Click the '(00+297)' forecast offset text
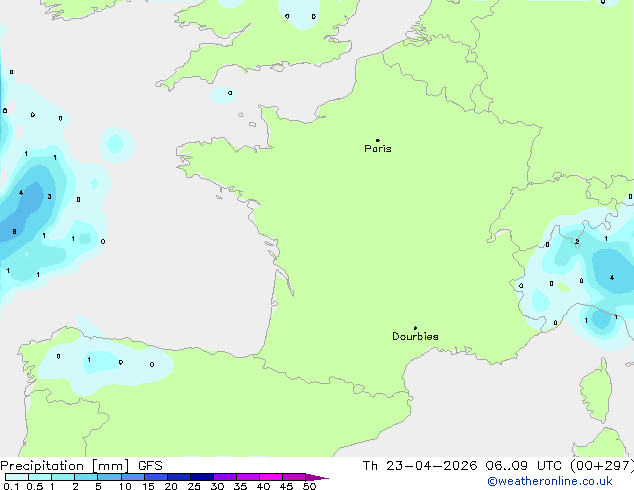Image resolution: width=634 pixels, height=490 pixels. click(x=602, y=466)
